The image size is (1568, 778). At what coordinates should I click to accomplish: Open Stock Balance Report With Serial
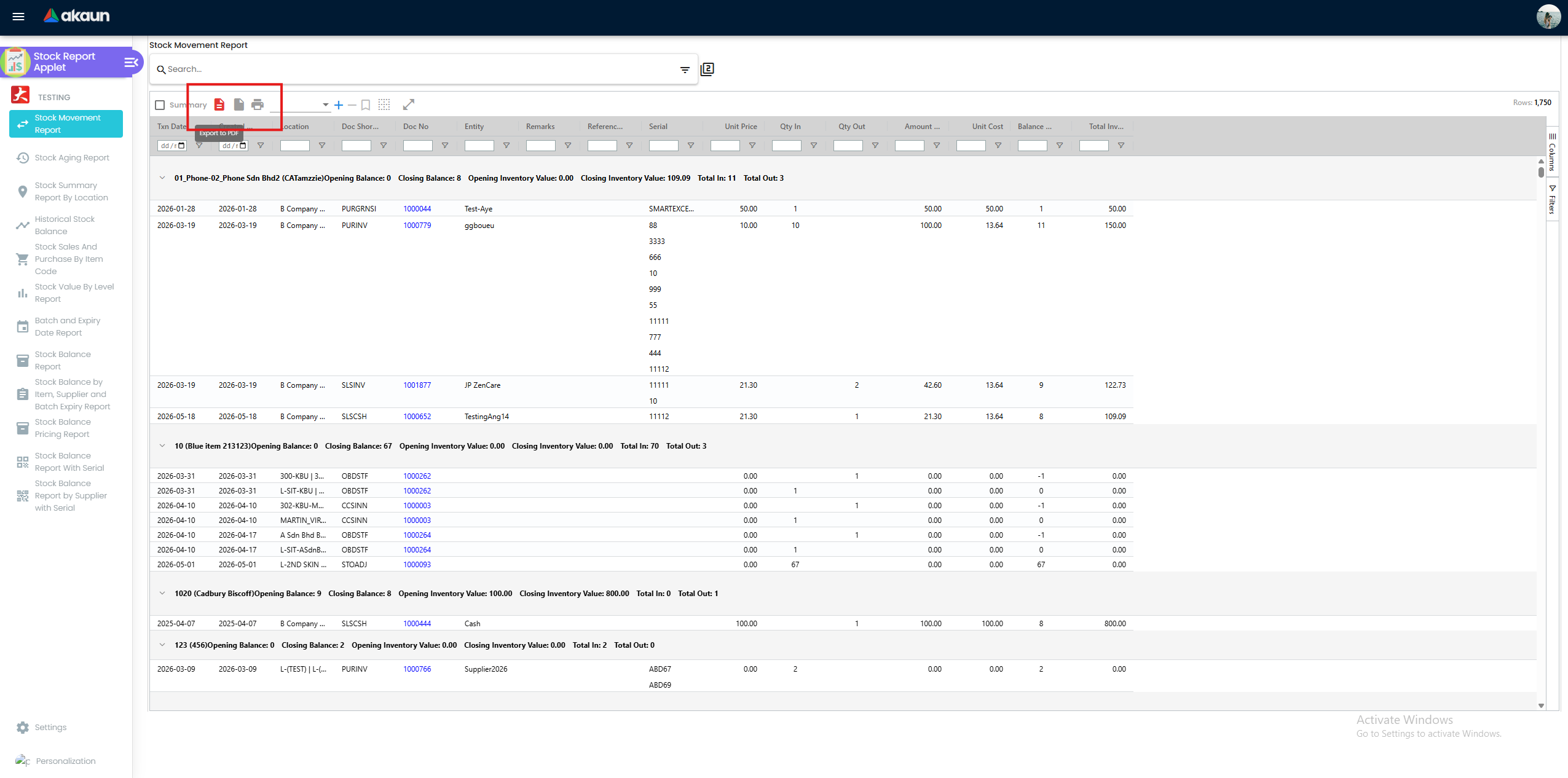66,462
